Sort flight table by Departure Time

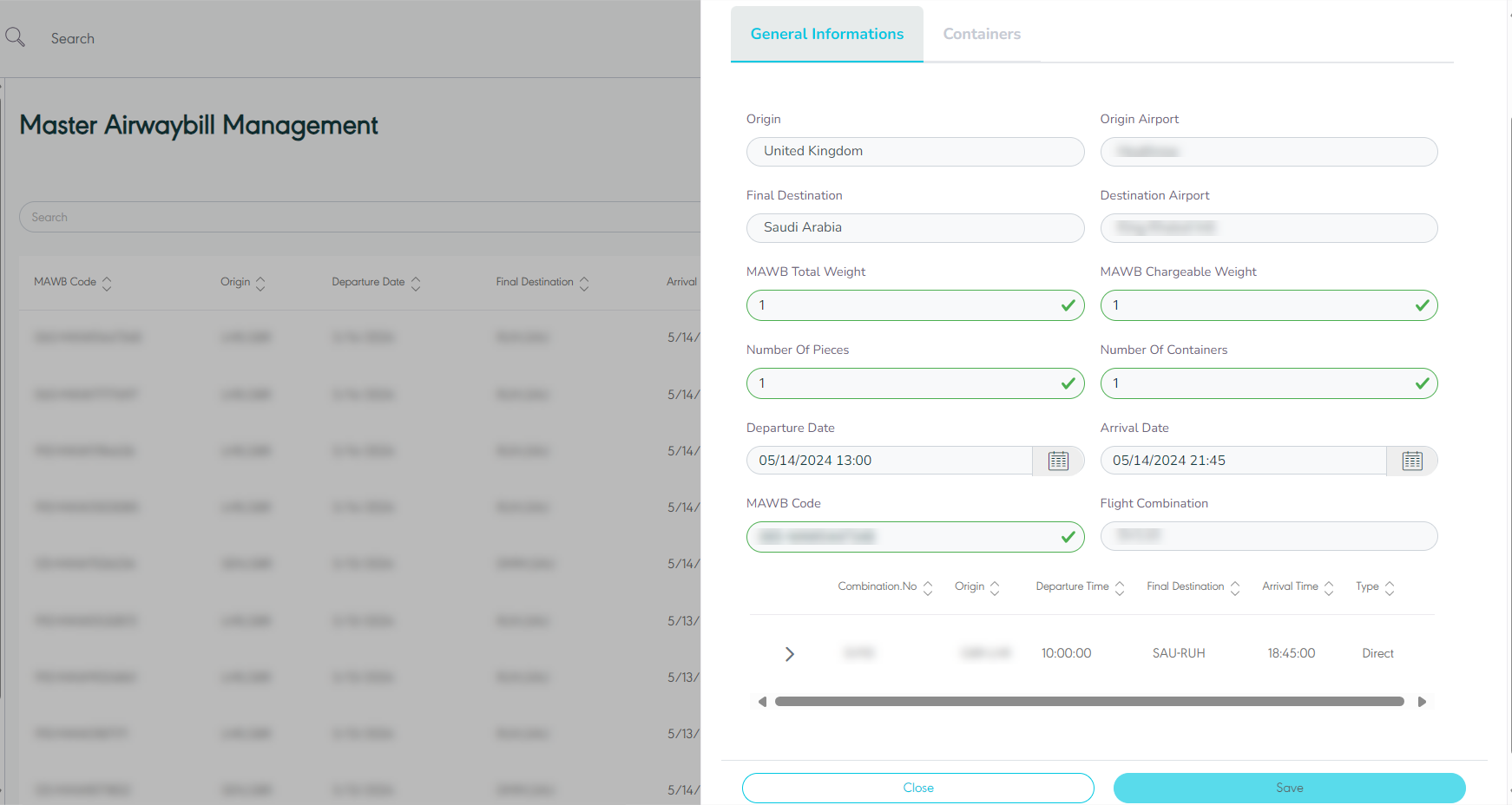[x=1120, y=588]
